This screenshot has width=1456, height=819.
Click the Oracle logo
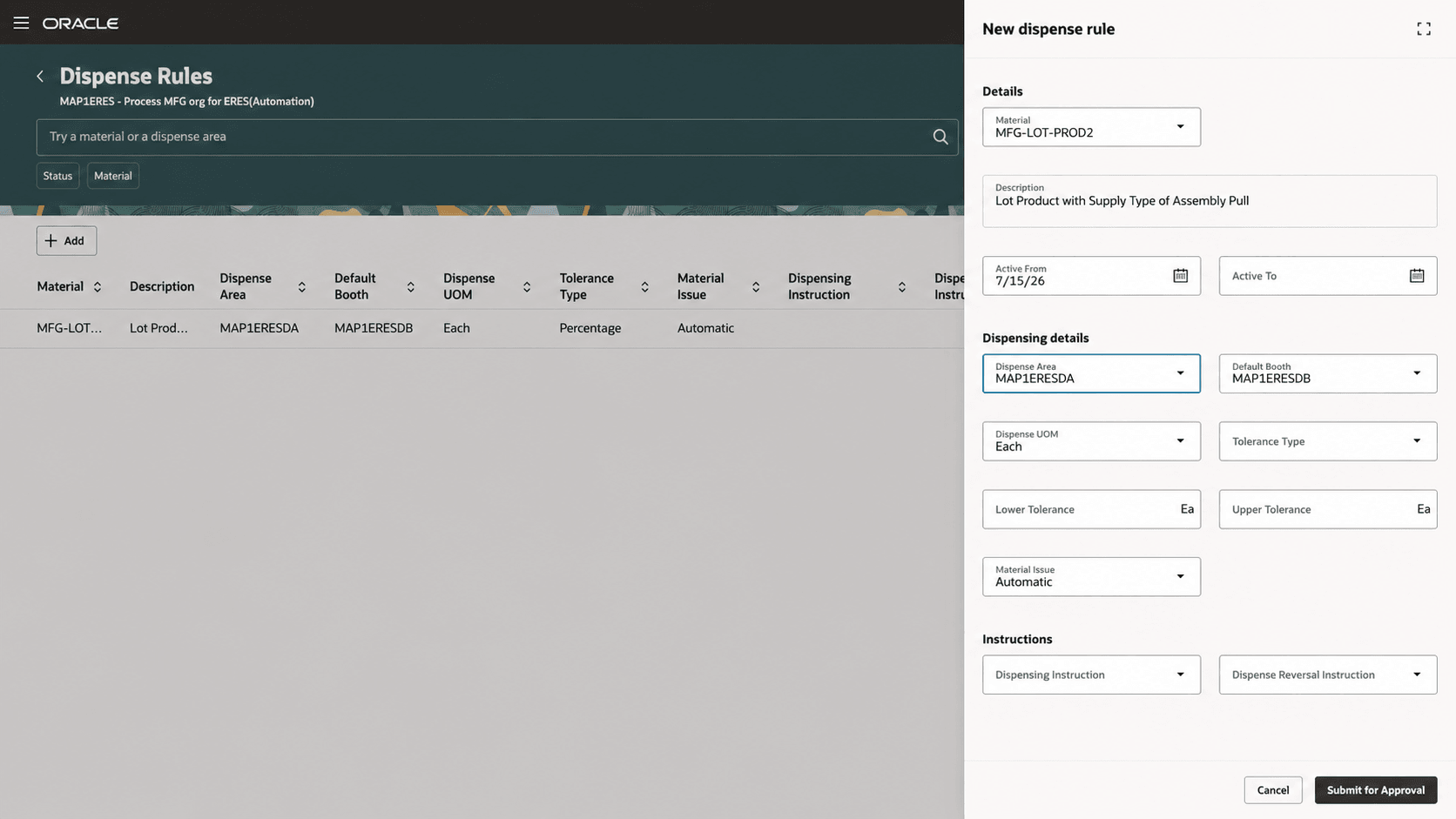pos(80,23)
